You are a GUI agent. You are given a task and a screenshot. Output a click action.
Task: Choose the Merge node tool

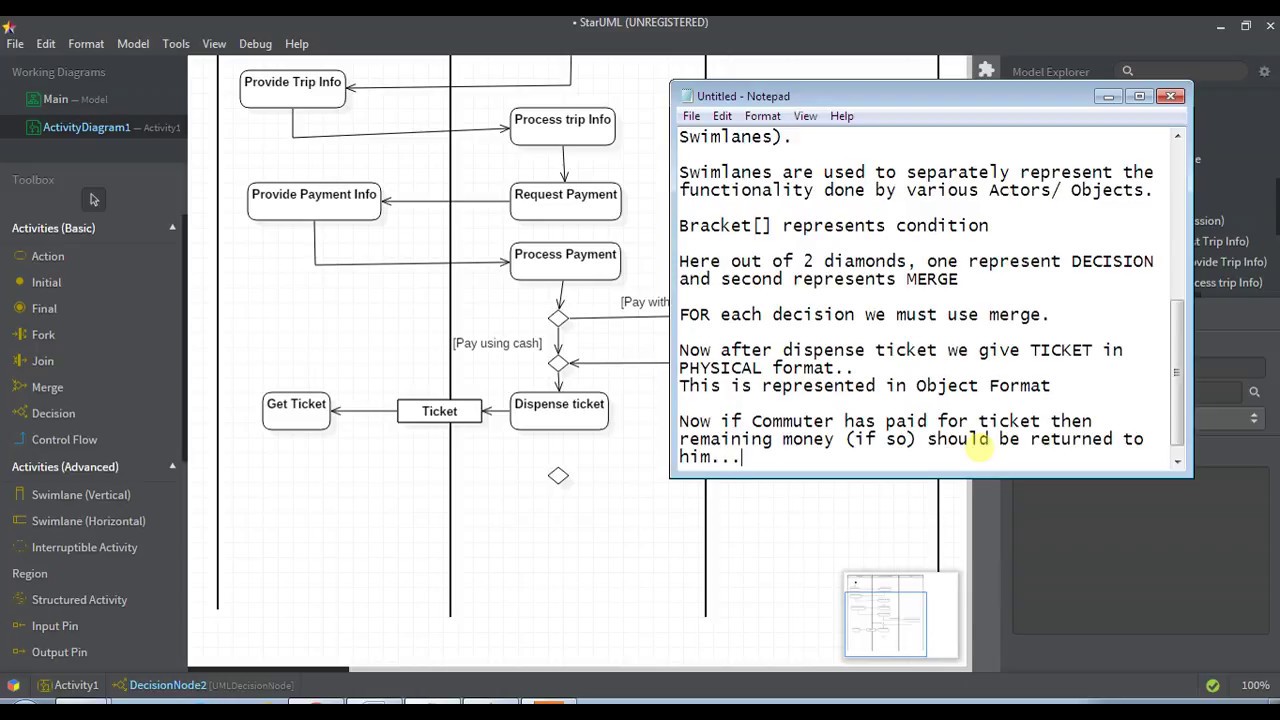(47, 387)
